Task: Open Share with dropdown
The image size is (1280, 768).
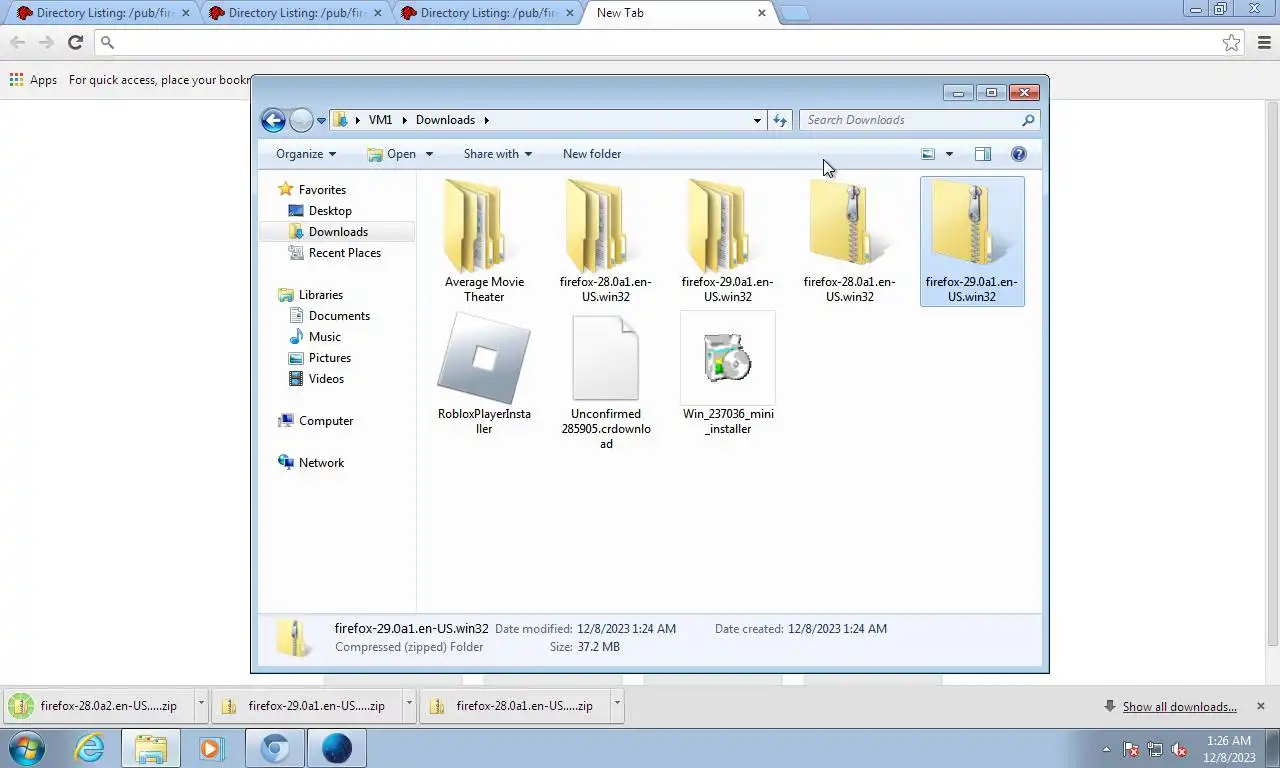Action: tap(497, 154)
